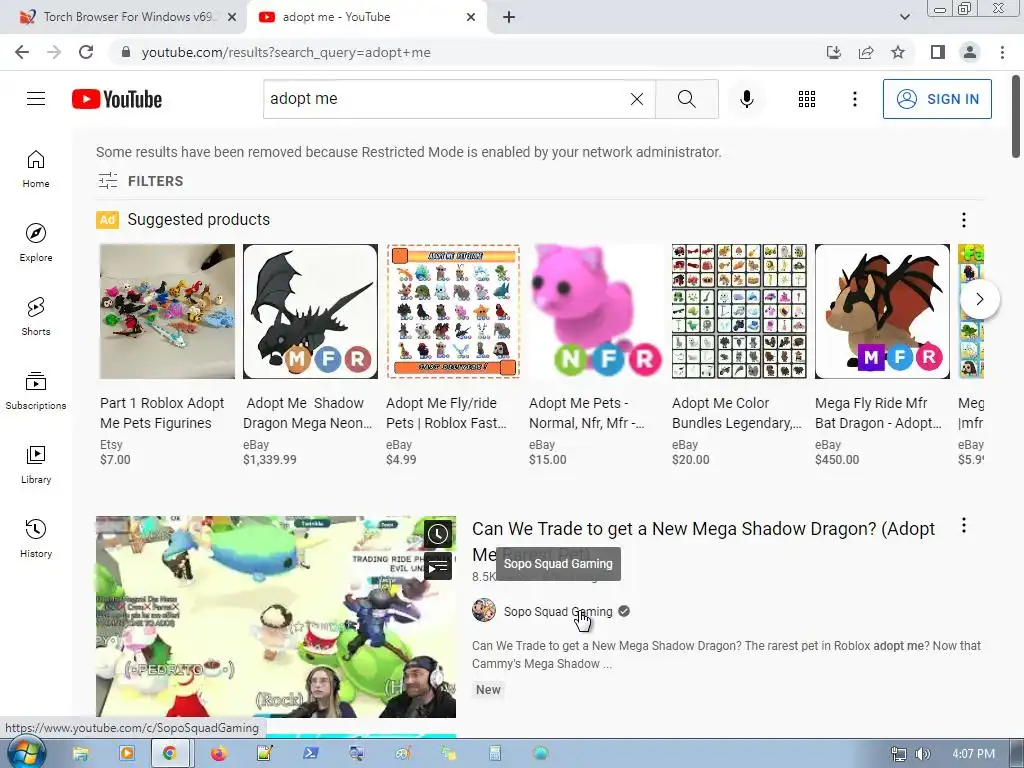Play the Mega Shadow Dragon video thumbnail

pyautogui.click(x=276, y=616)
